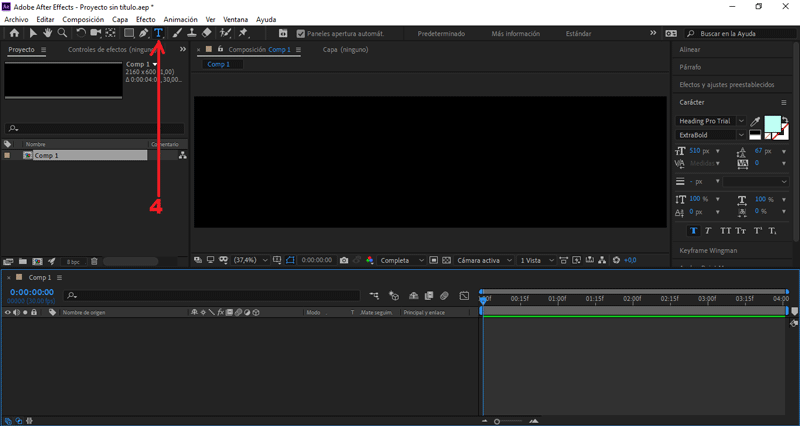Click the composition mini-flowchart icon in timeline

pyautogui.click(x=374, y=295)
